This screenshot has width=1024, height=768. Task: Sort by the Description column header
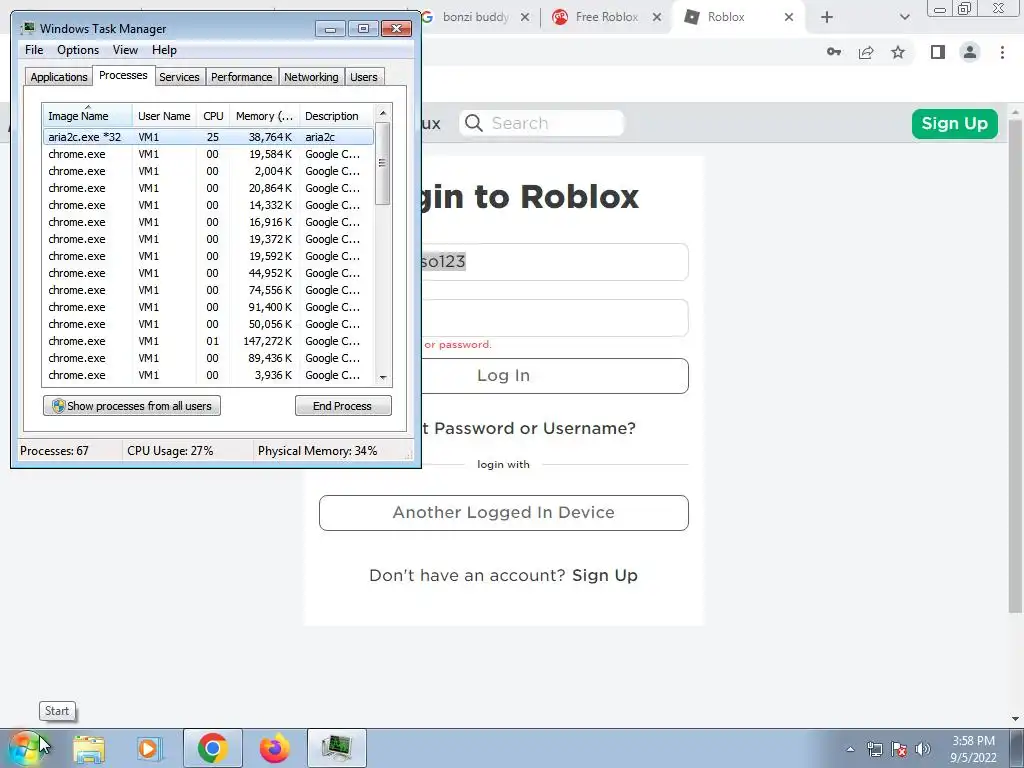coord(336,116)
